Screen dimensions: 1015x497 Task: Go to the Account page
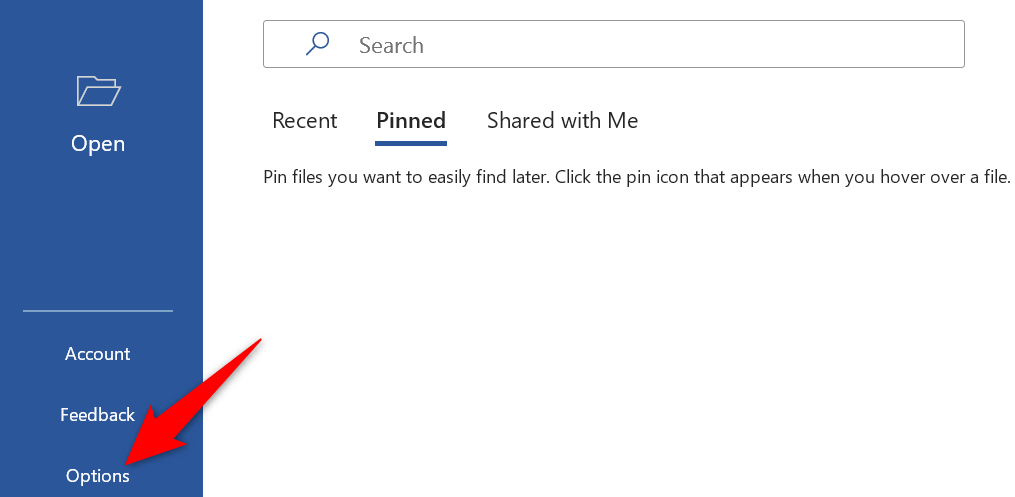98,354
